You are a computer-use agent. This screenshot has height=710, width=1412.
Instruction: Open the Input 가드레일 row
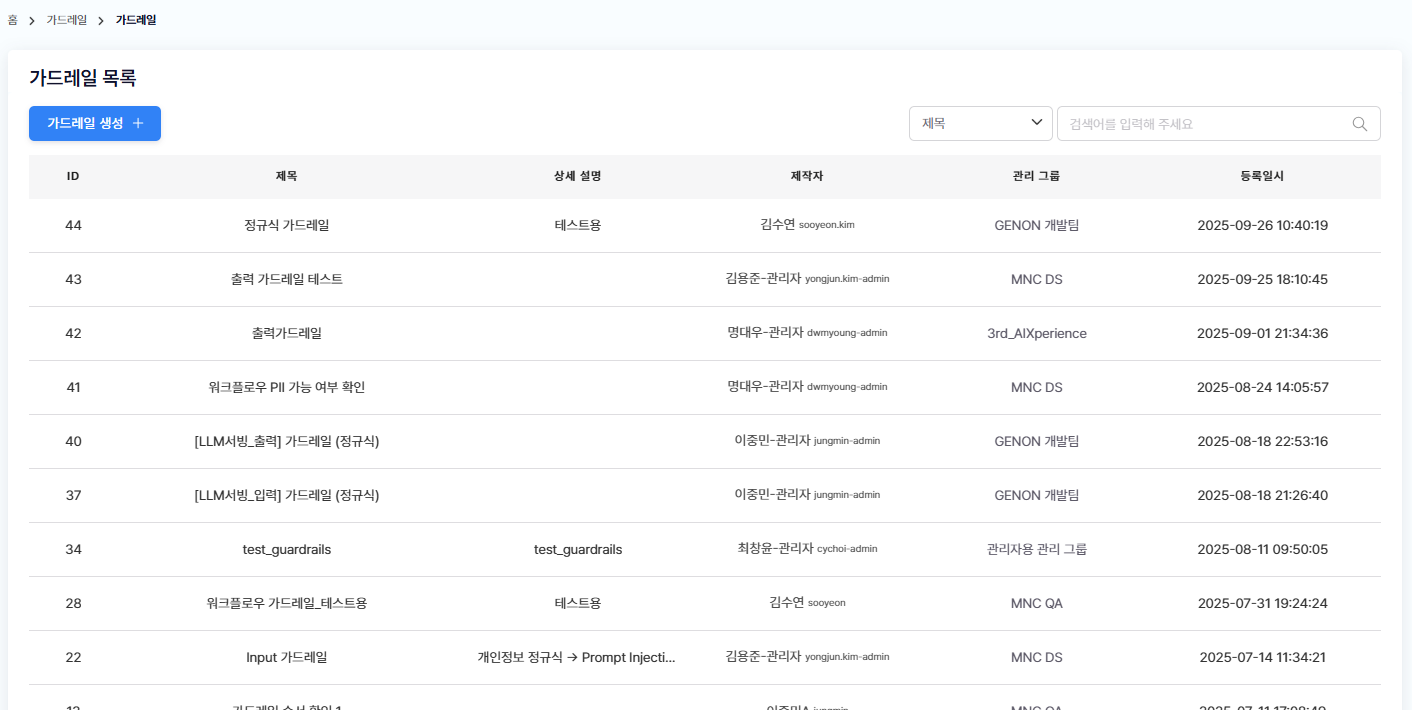tap(286, 657)
